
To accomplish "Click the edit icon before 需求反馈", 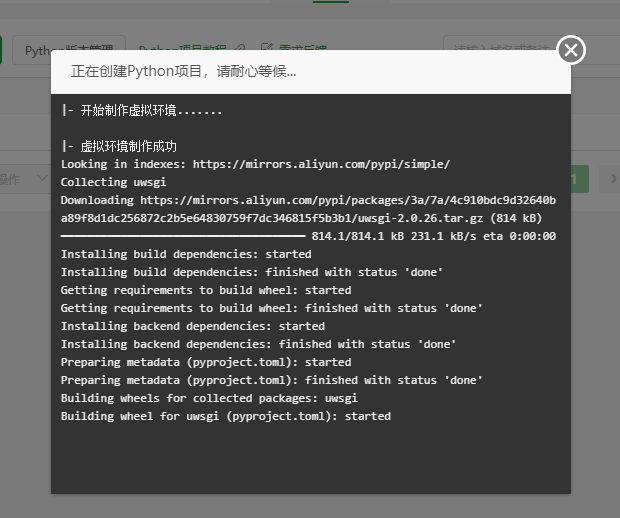I will pos(266,49).
